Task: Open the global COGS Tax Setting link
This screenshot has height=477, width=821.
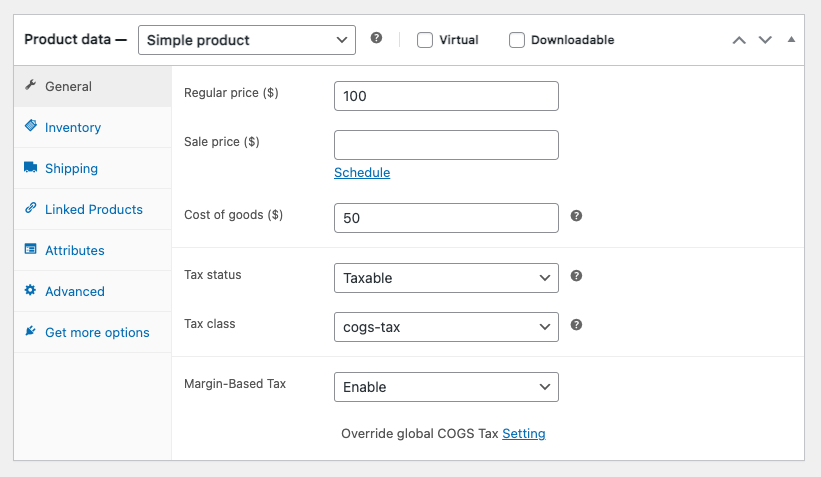Action: [524, 433]
